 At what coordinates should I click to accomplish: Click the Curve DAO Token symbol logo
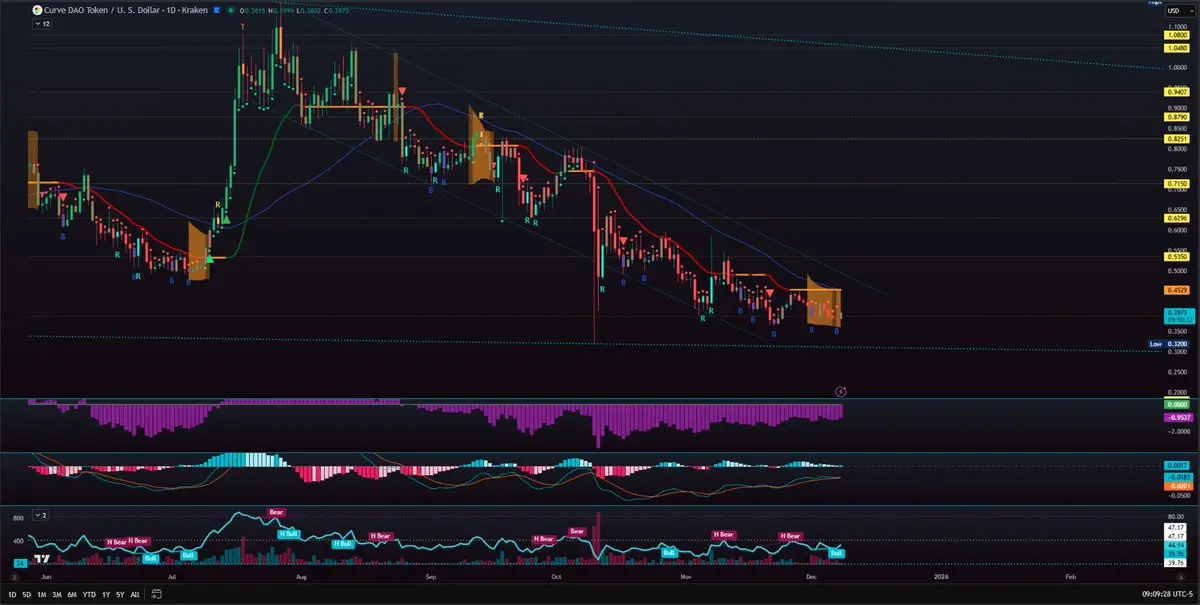point(38,10)
